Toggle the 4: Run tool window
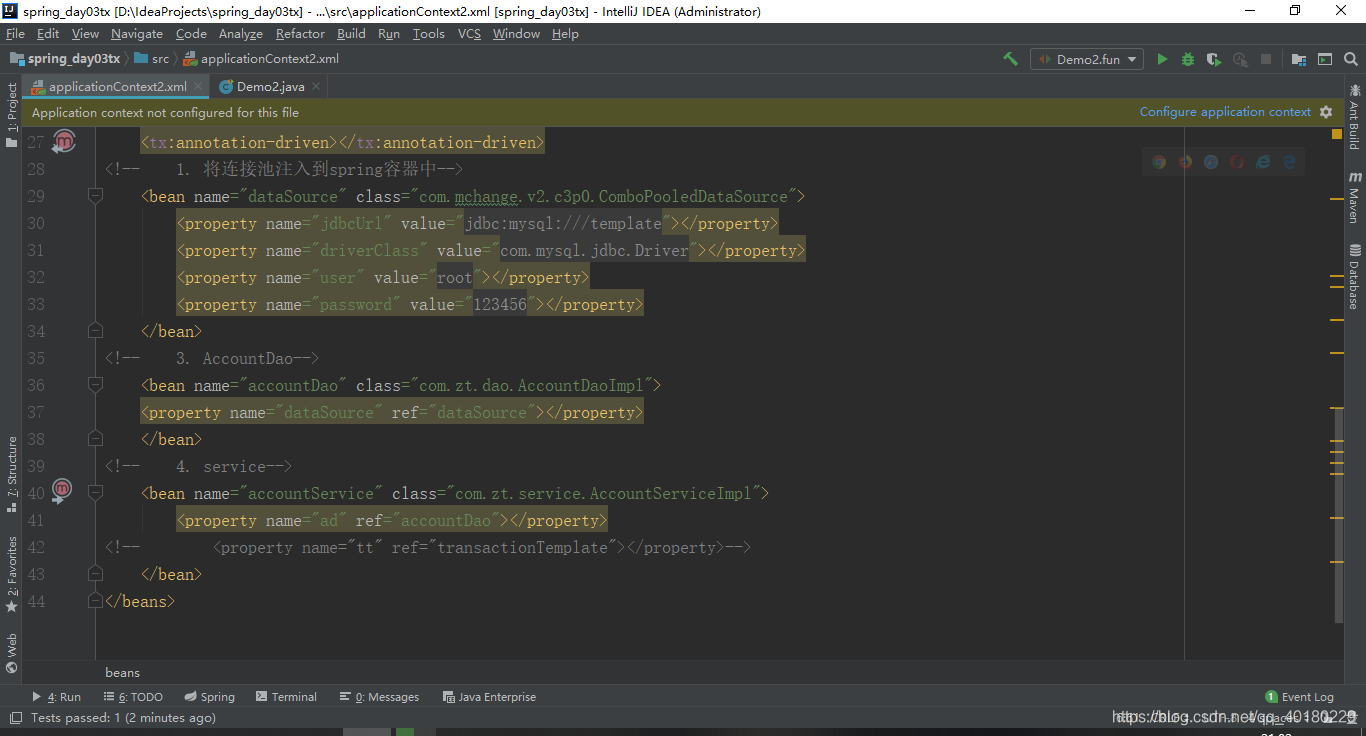The image size is (1366, 736). [57, 697]
